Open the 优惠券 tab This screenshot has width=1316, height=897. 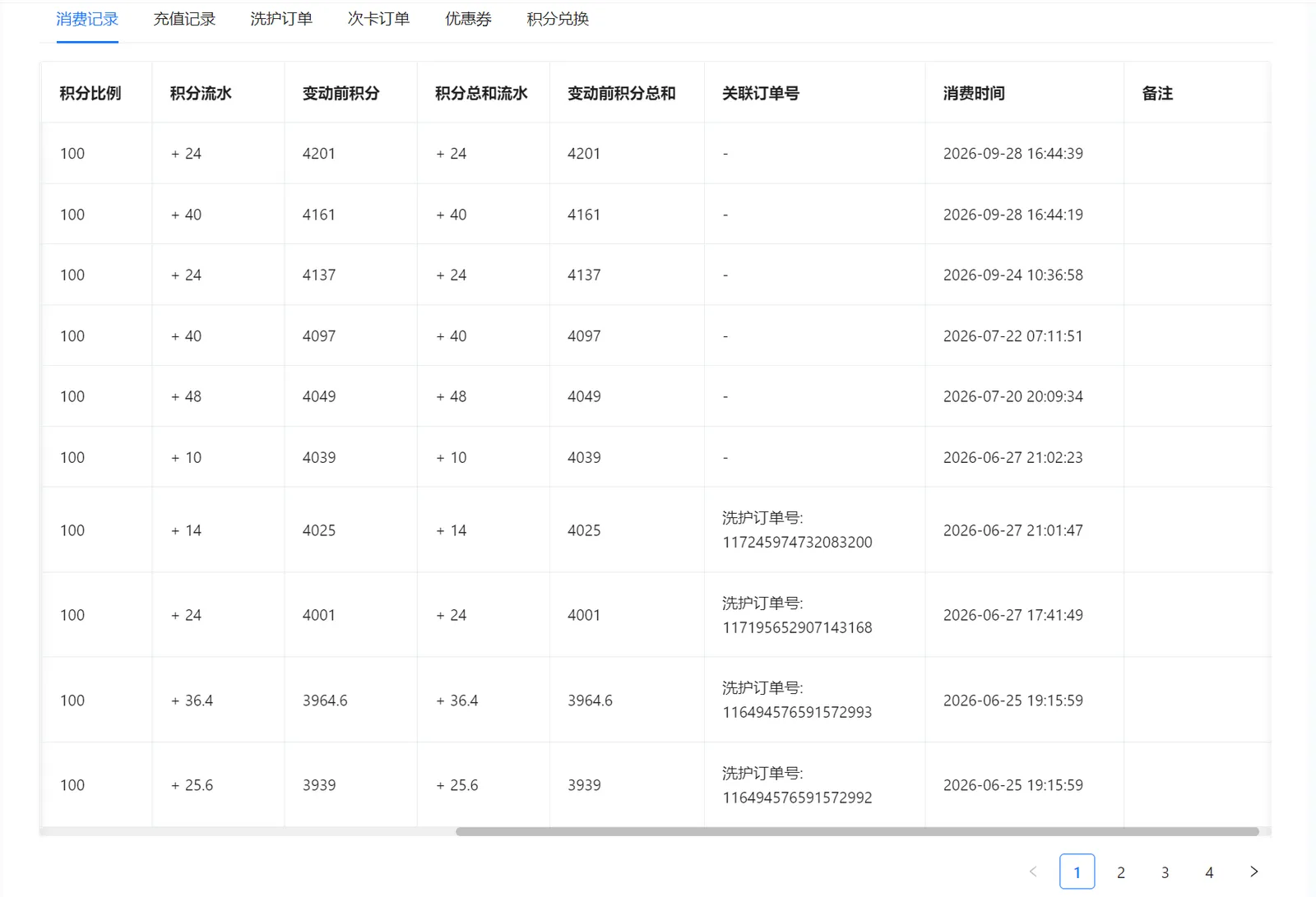[468, 19]
